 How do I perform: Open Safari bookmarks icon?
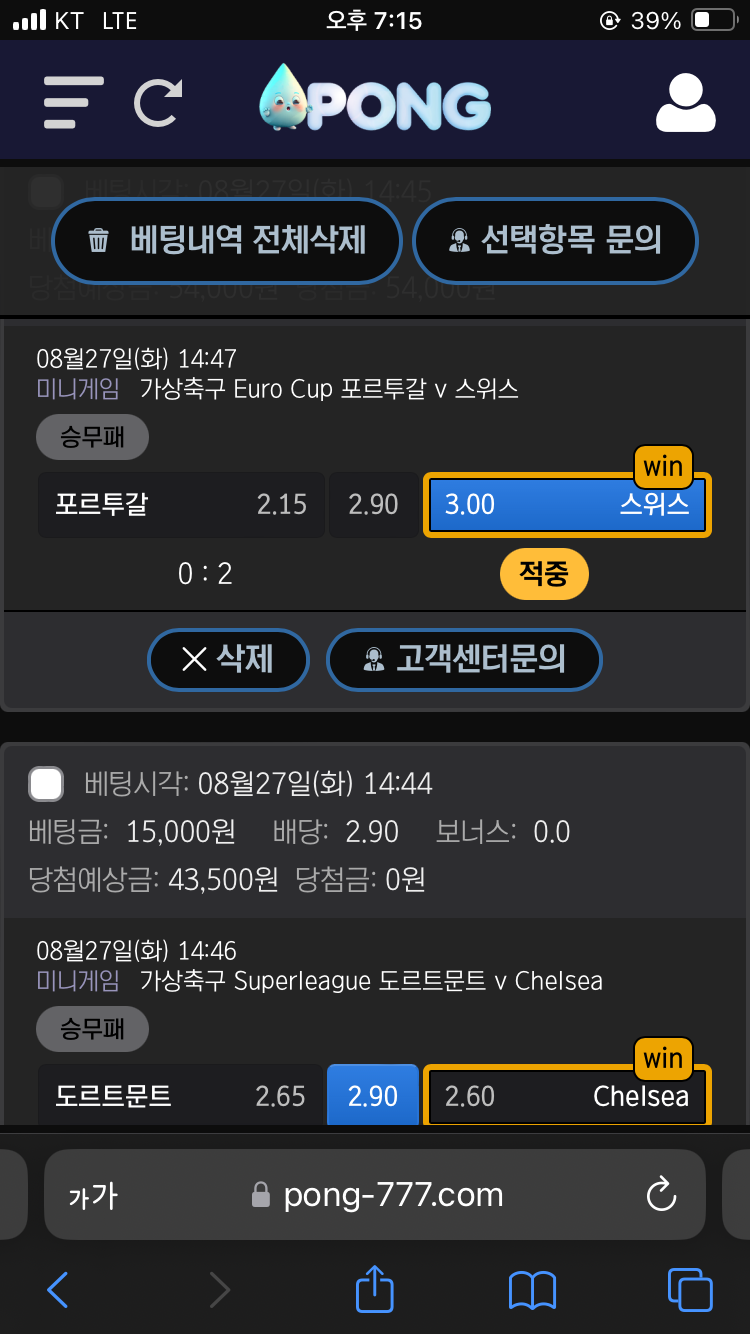point(532,1290)
